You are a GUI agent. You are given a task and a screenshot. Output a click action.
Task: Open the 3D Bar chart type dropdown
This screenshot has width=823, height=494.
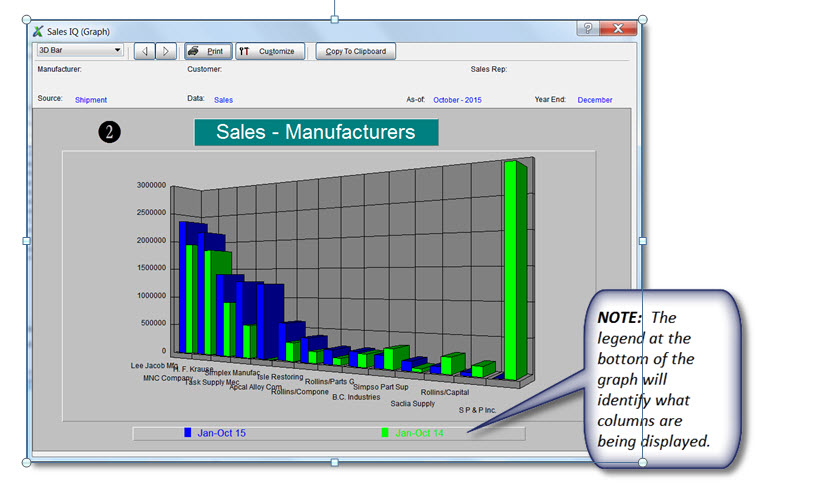[x=80, y=50]
